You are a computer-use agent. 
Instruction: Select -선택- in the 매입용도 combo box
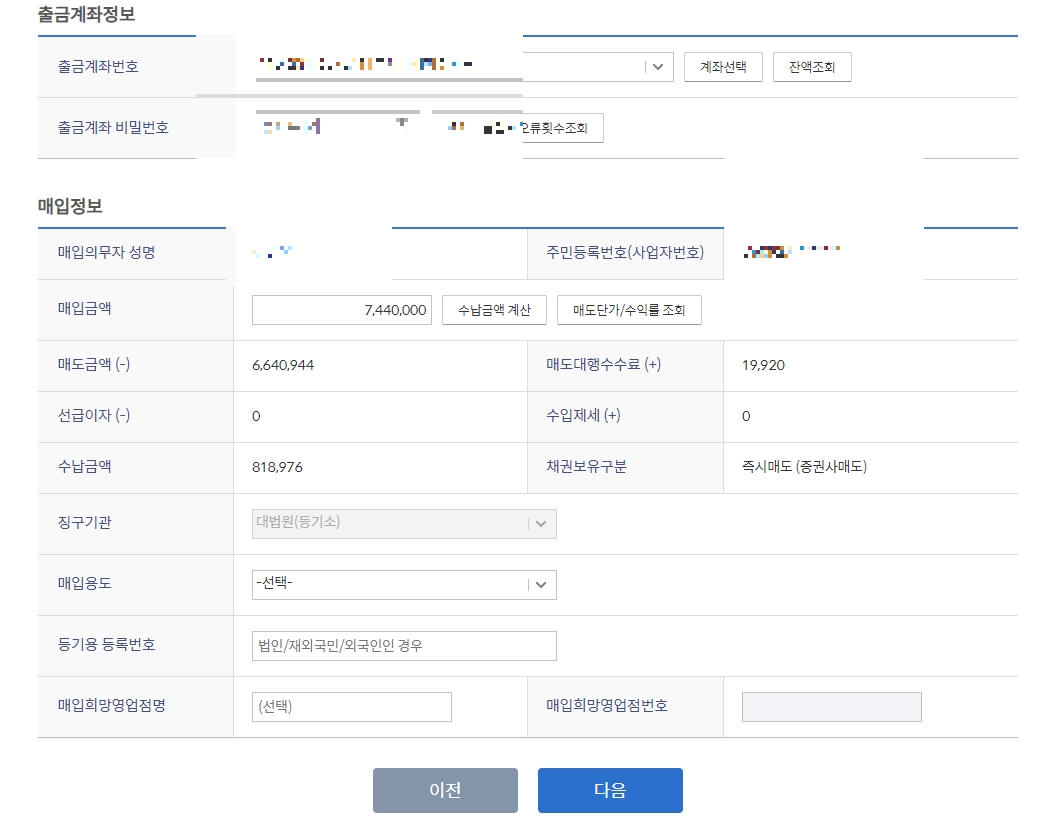tap(404, 584)
